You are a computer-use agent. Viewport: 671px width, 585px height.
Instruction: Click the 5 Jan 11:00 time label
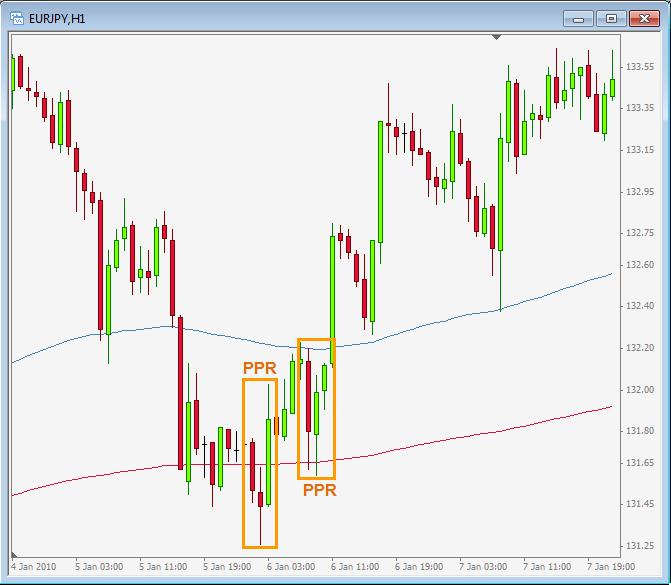[x=163, y=567]
